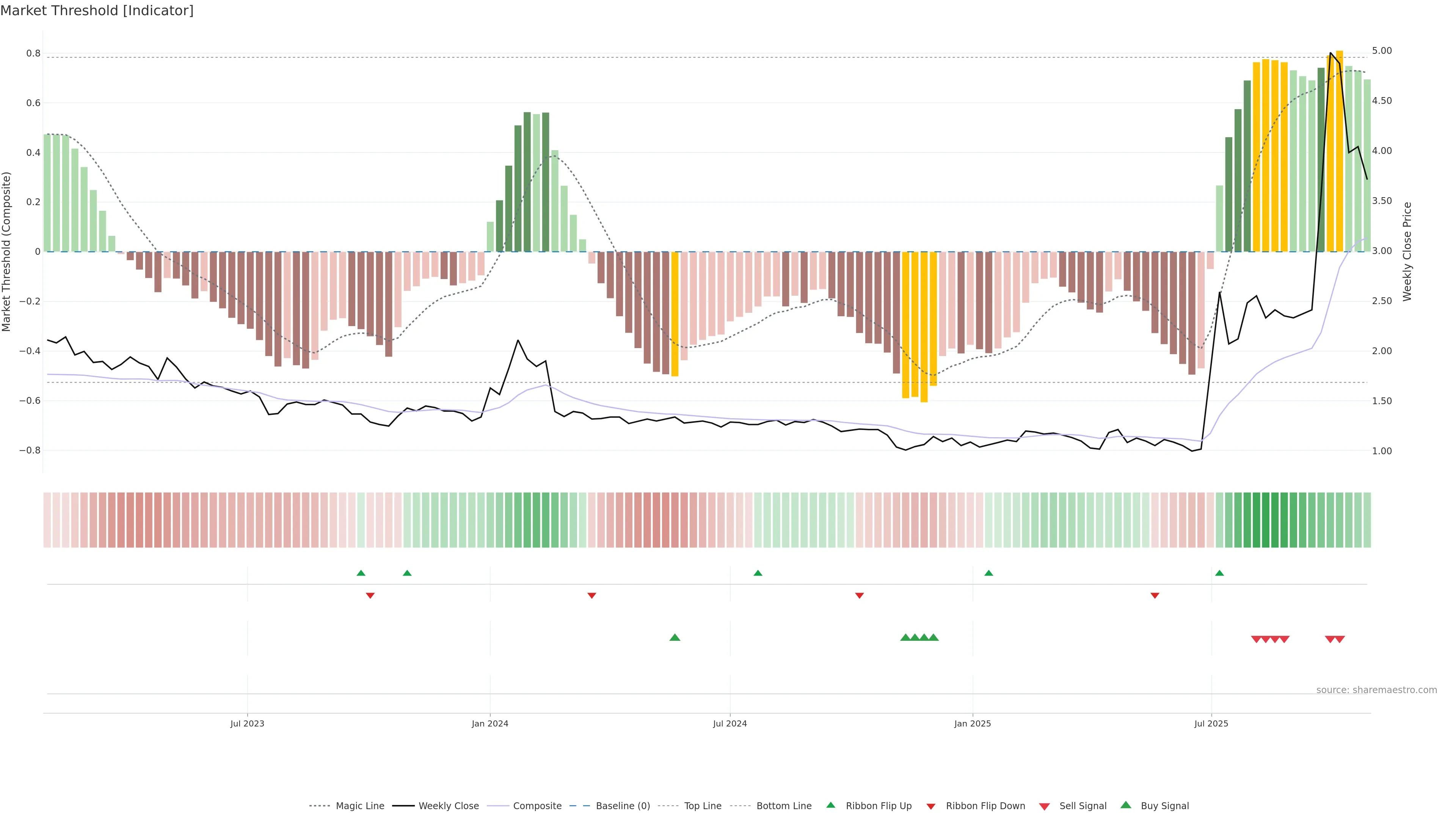The image size is (1456, 819).
Task: Click the Buy Signal triangle icon in the legend
Action: pos(1126,805)
